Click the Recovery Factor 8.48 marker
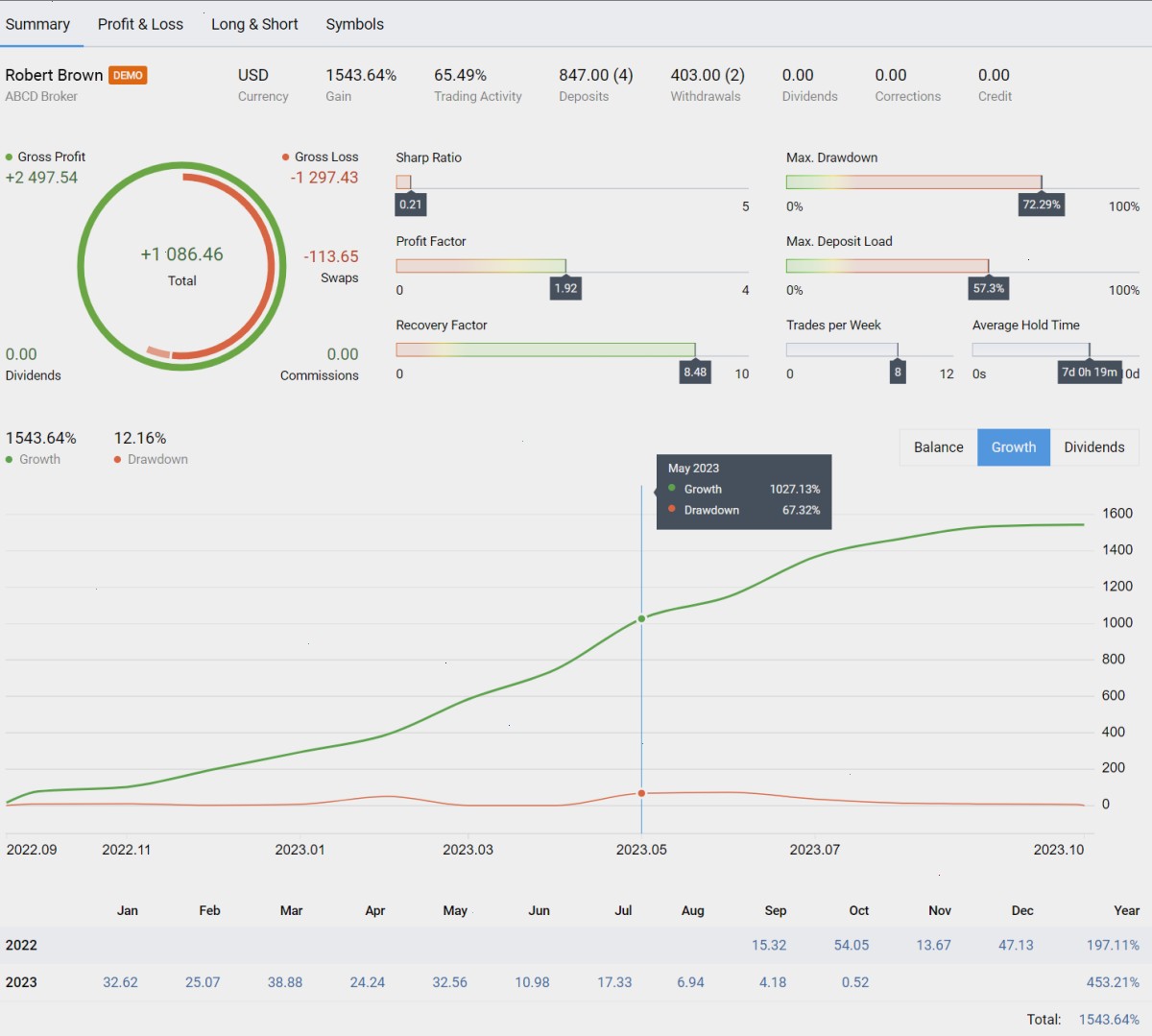The image size is (1152, 1036). tap(695, 373)
